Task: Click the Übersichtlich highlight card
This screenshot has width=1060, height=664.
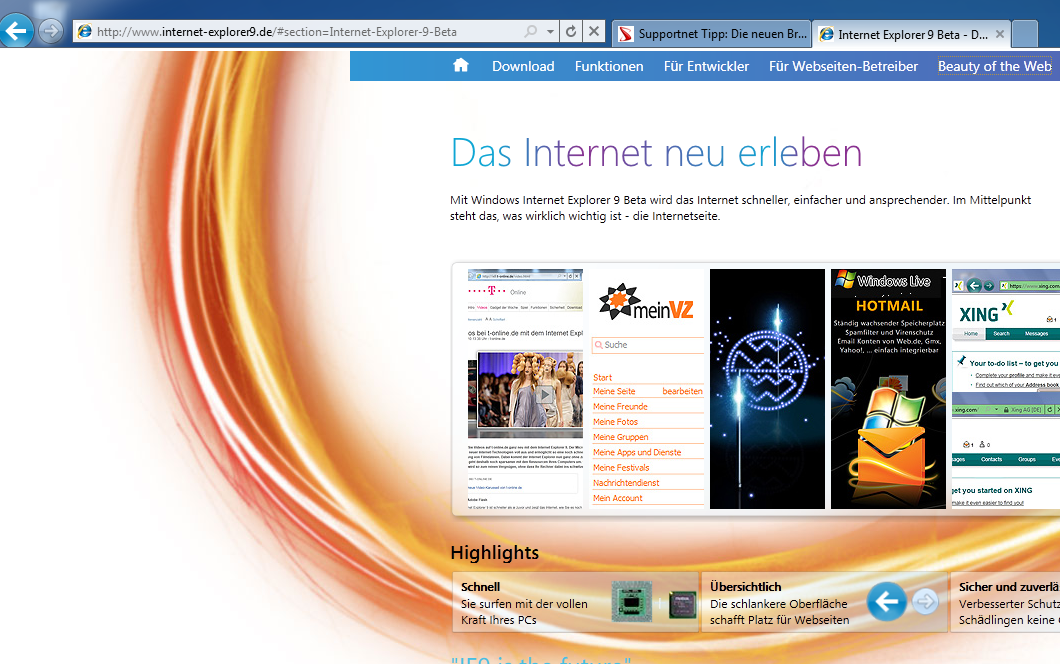Action: 824,602
